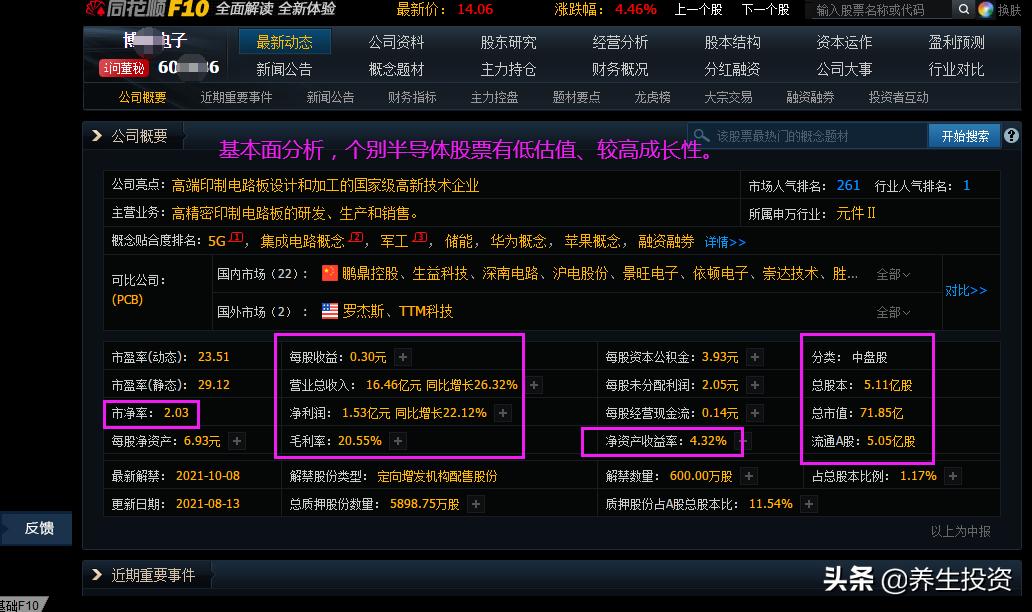Click the 开始搜索 button
Screen dimensions: 1032x612
point(963,136)
